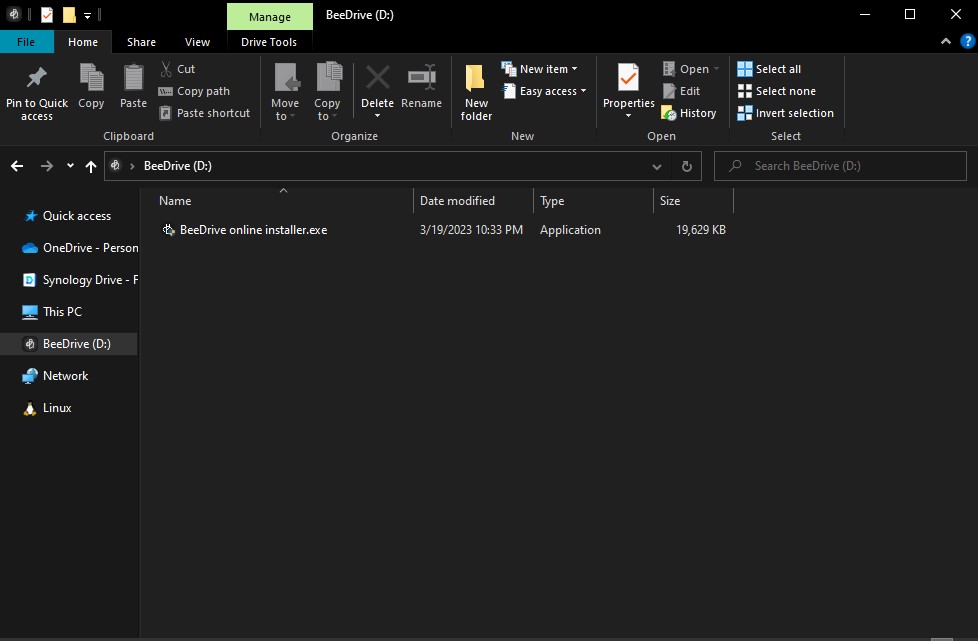Click the 19,629 KB size cell

(701, 230)
